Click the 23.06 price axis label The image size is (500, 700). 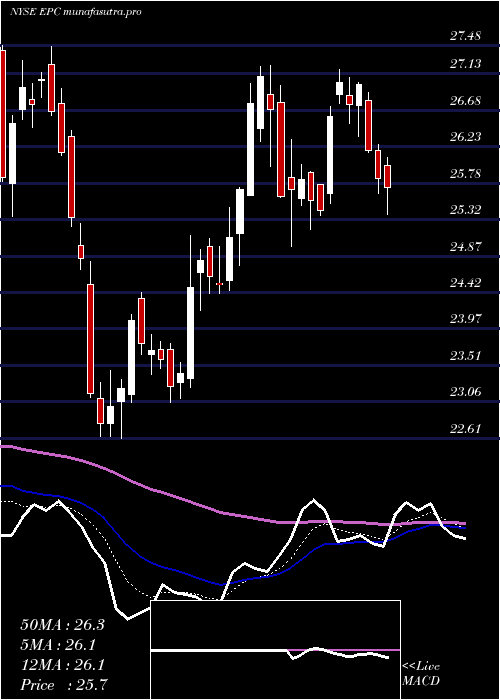pos(465,392)
